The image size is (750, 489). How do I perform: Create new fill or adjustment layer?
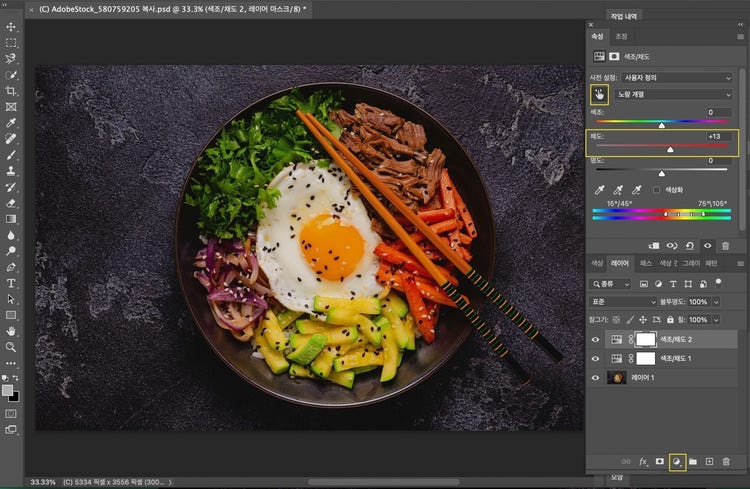point(677,461)
